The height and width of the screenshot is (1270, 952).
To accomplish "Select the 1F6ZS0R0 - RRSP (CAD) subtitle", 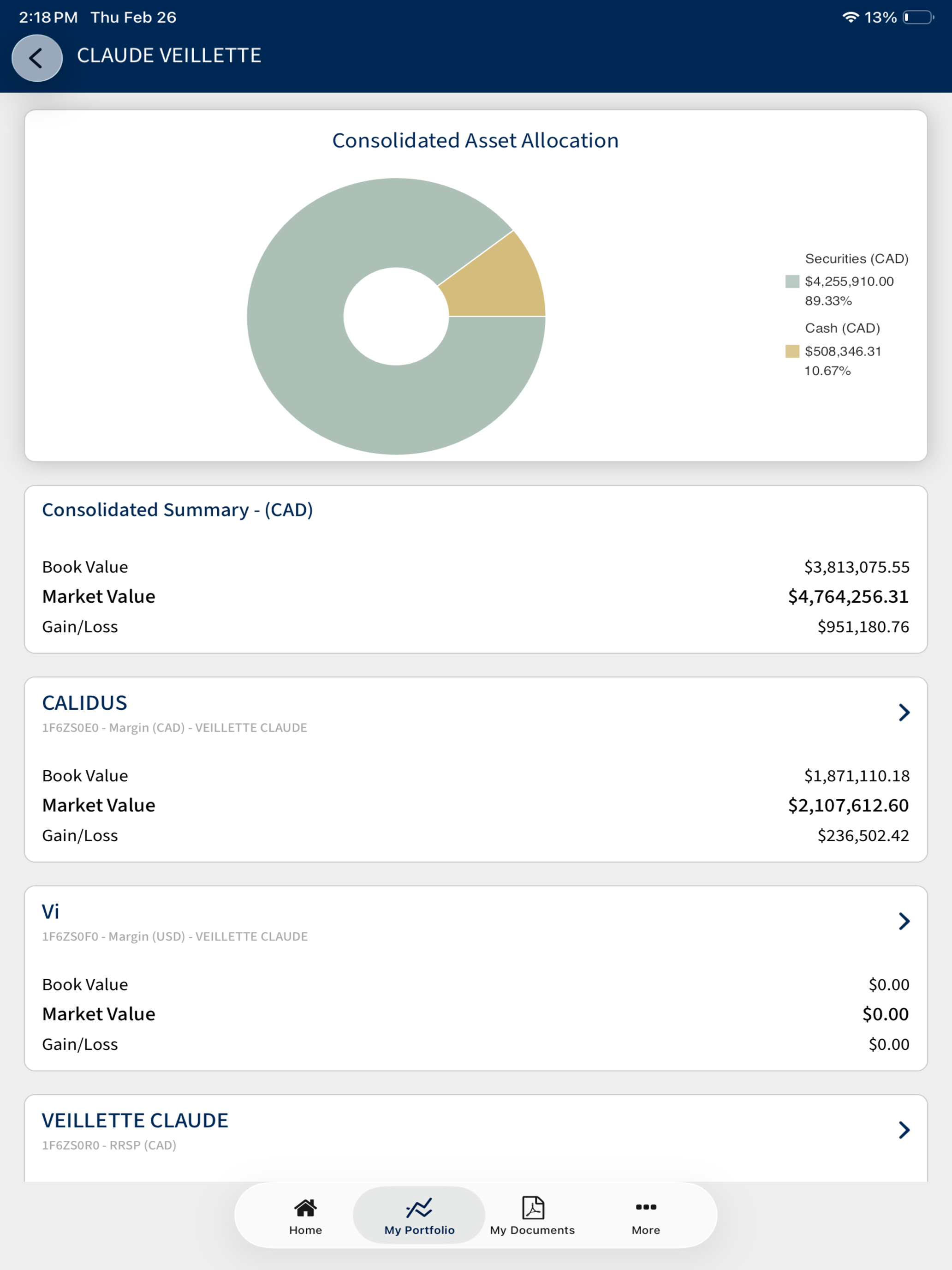I will pos(109,1145).
